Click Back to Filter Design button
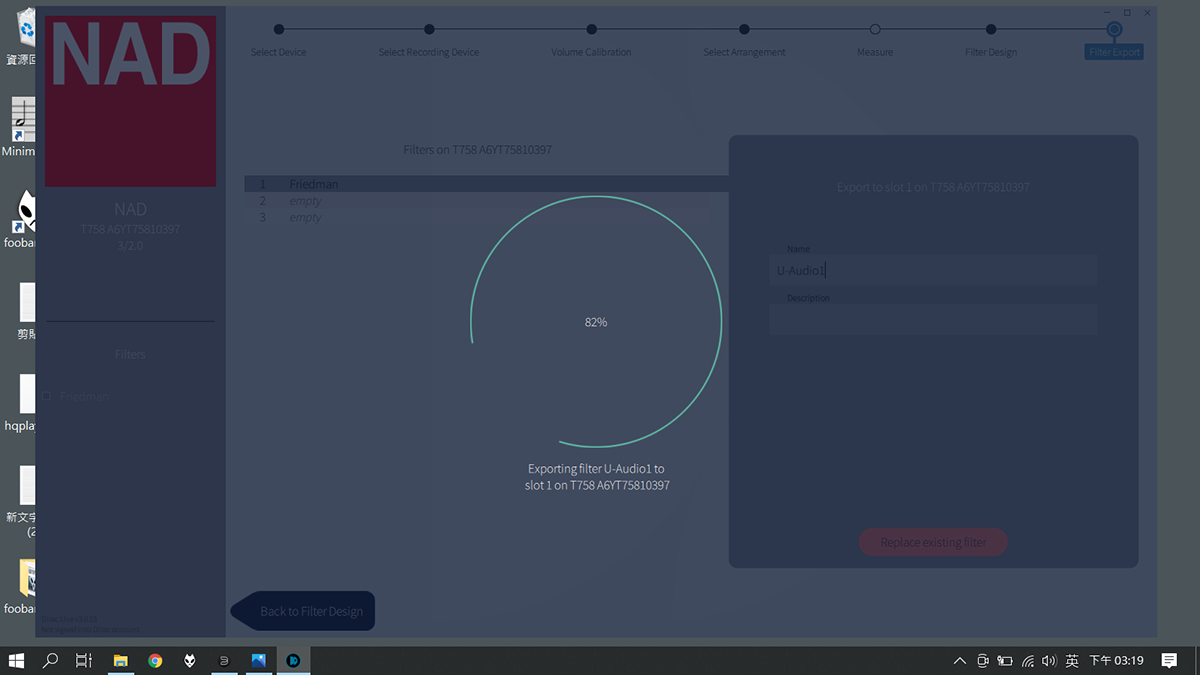Screen dimensions: 1200x675 click(x=303, y=611)
